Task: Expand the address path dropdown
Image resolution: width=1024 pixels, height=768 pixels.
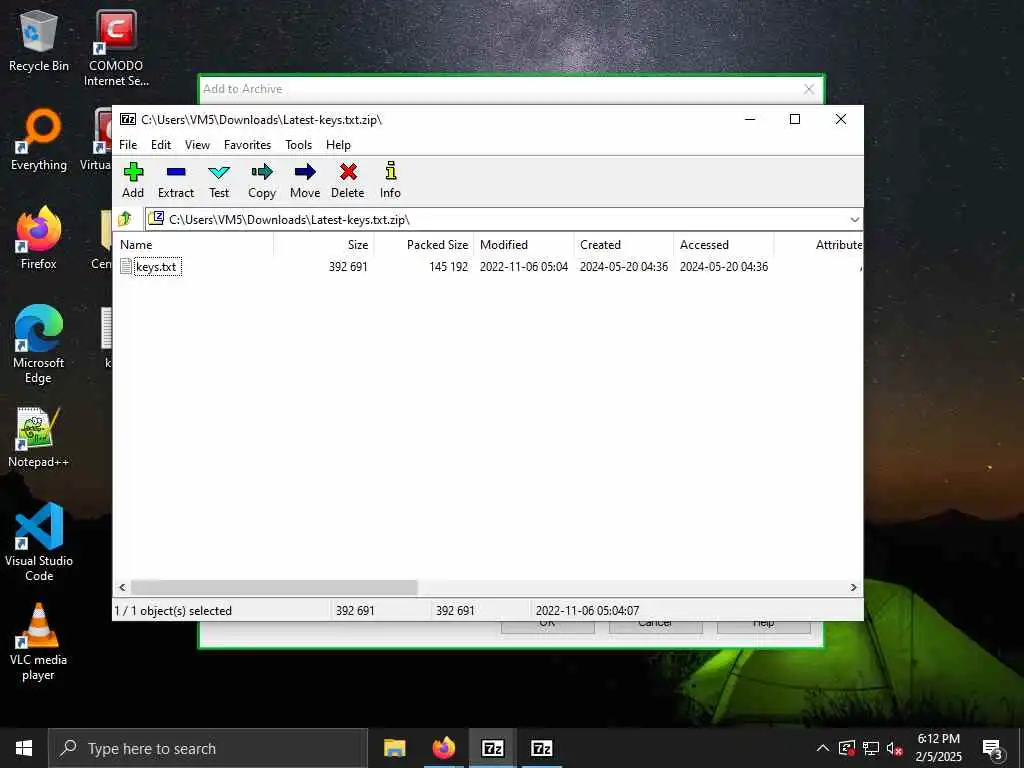Action: (x=854, y=219)
